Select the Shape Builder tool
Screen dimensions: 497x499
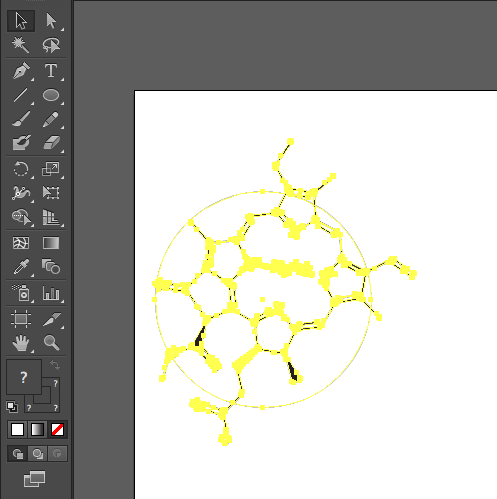pos(21,217)
